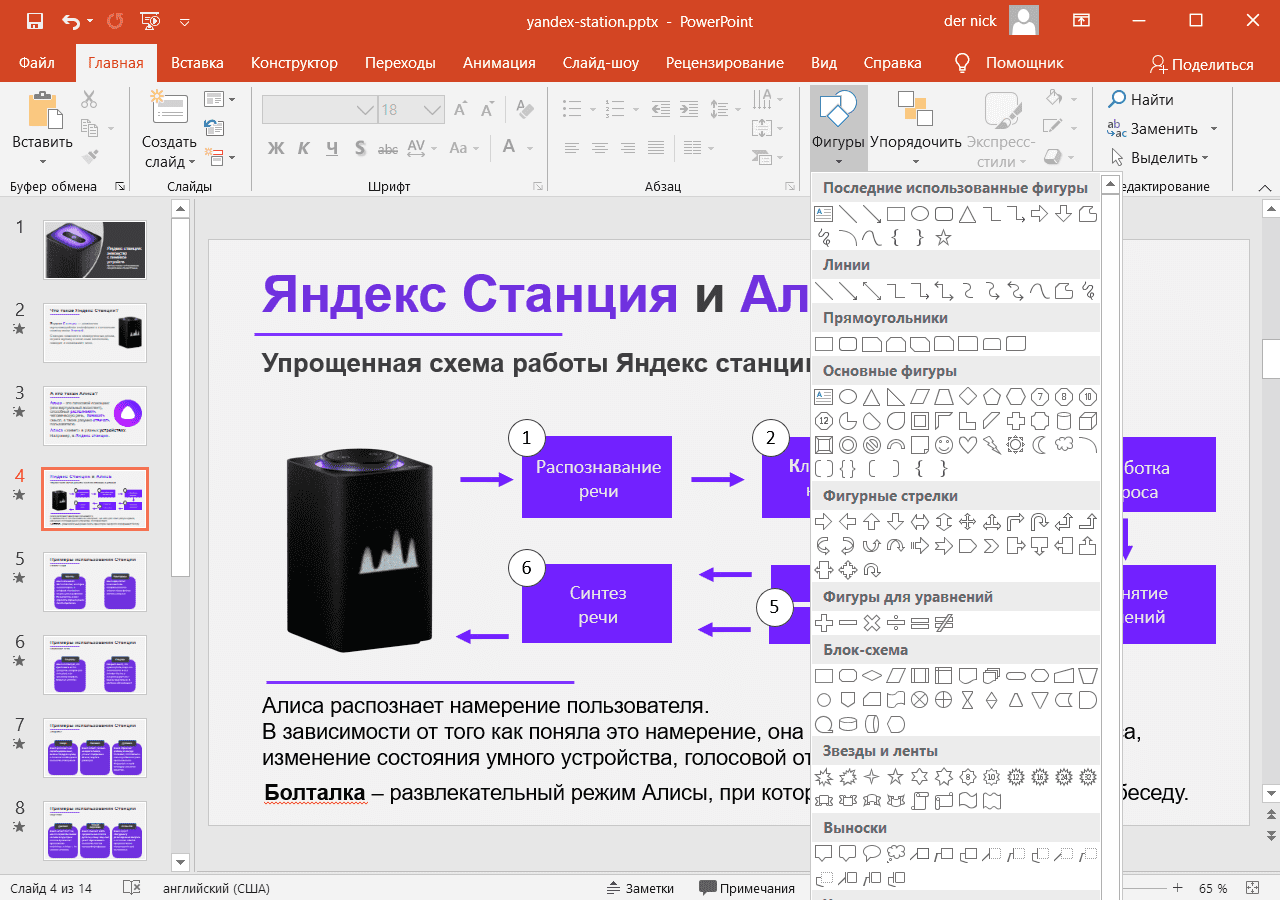Click the Cut scissors icon
Image resolution: width=1280 pixels, height=900 pixels.
tap(89, 99)
